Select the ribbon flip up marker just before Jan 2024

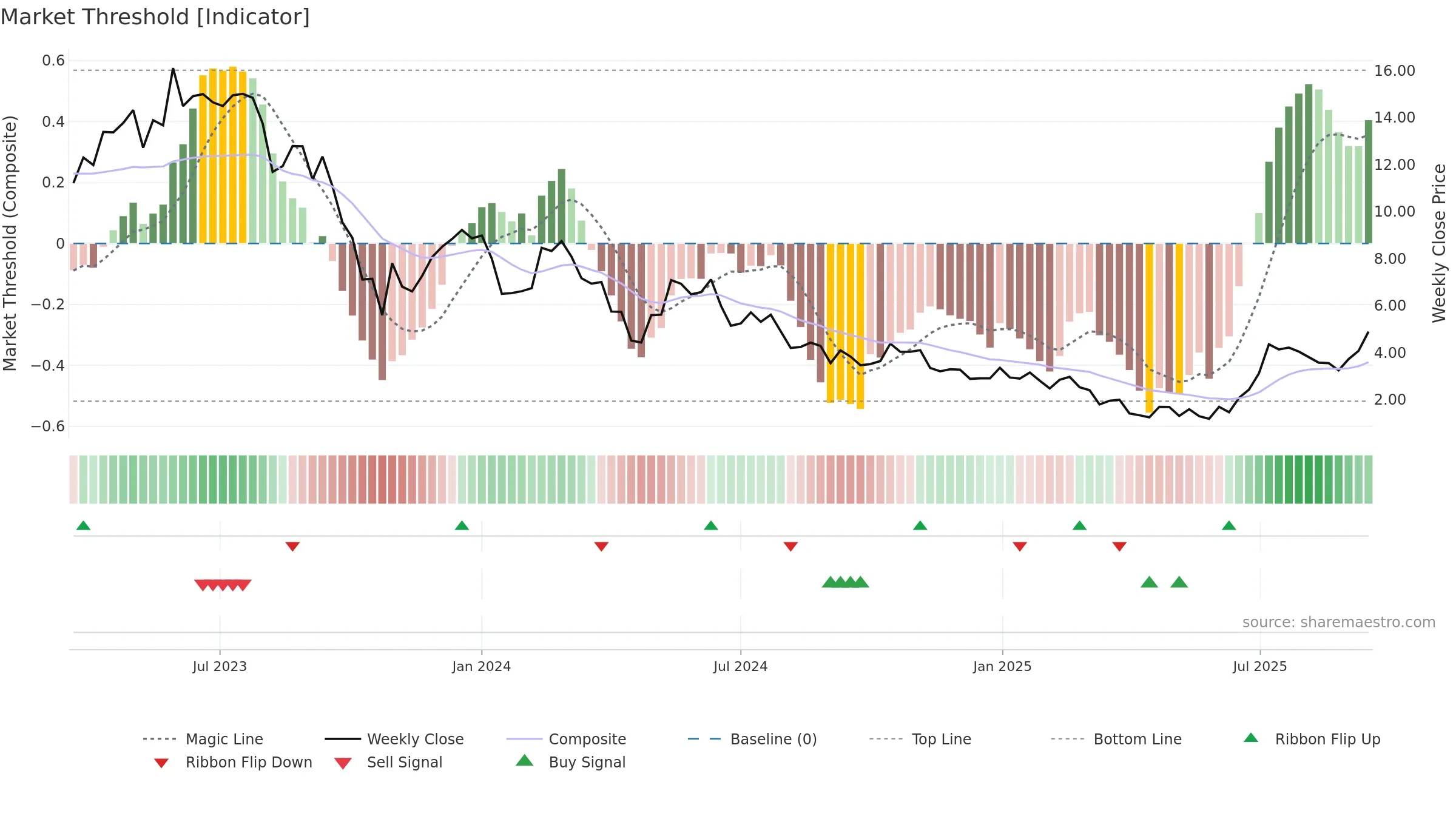462,525
